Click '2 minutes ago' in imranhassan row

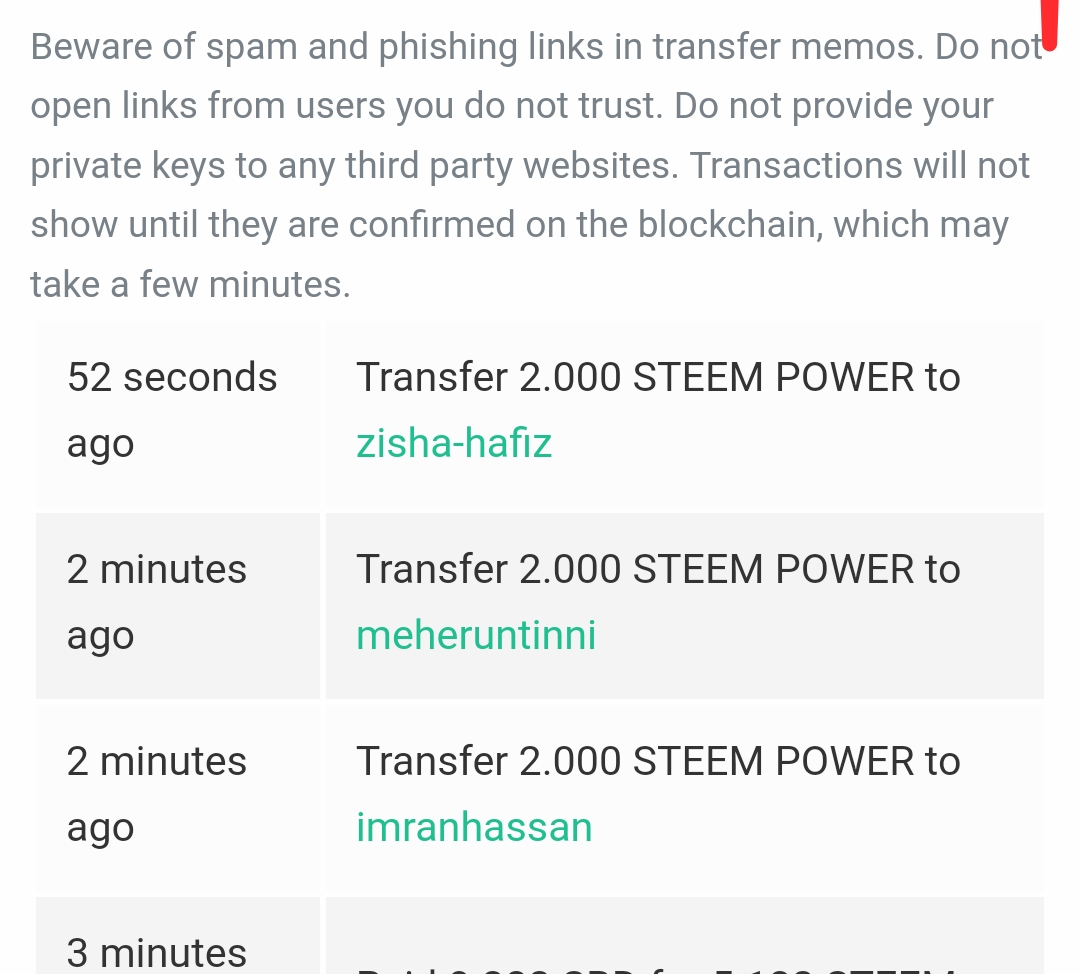[156, 794]
